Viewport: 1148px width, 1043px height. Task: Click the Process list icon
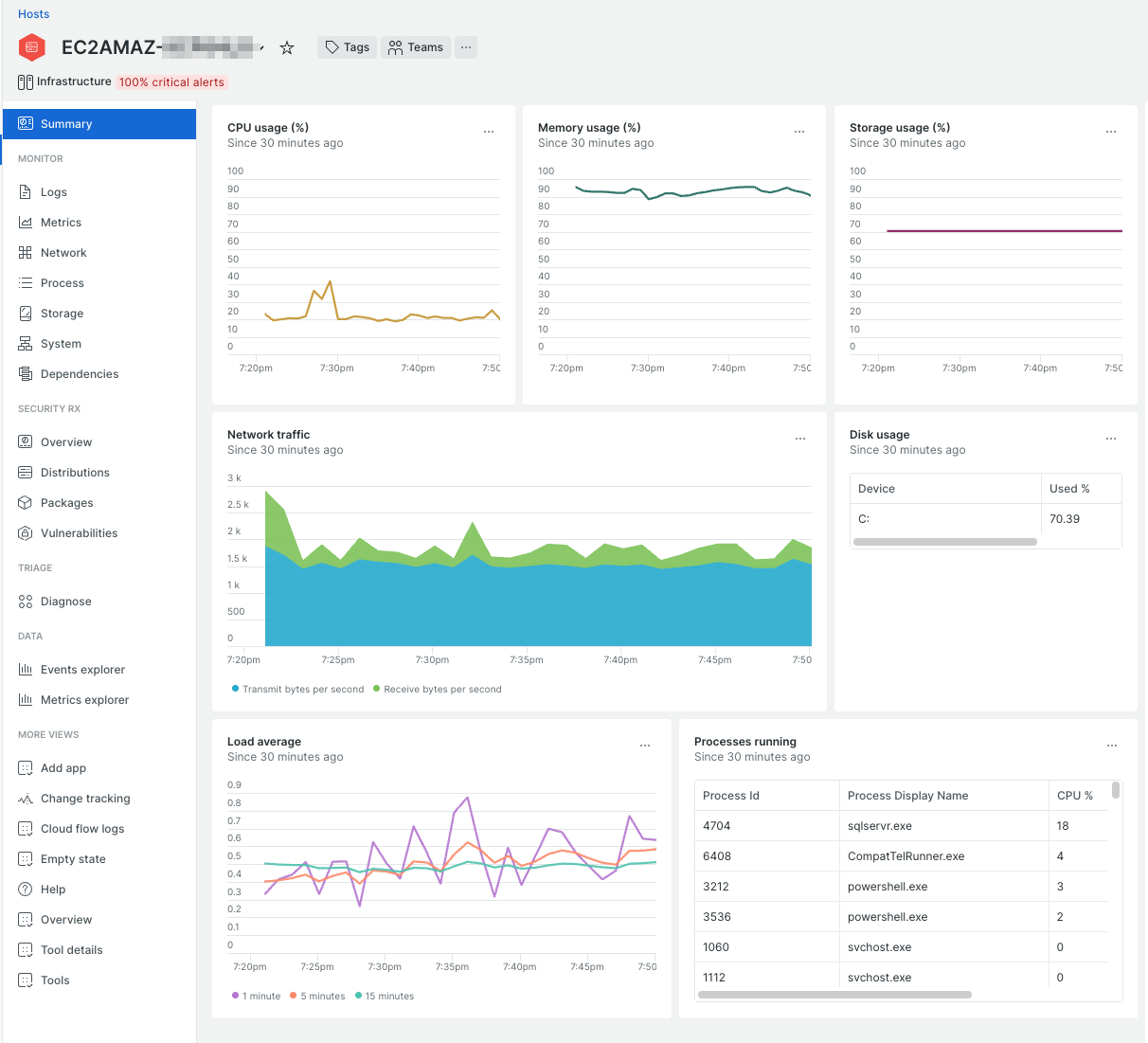pos(26,283)
